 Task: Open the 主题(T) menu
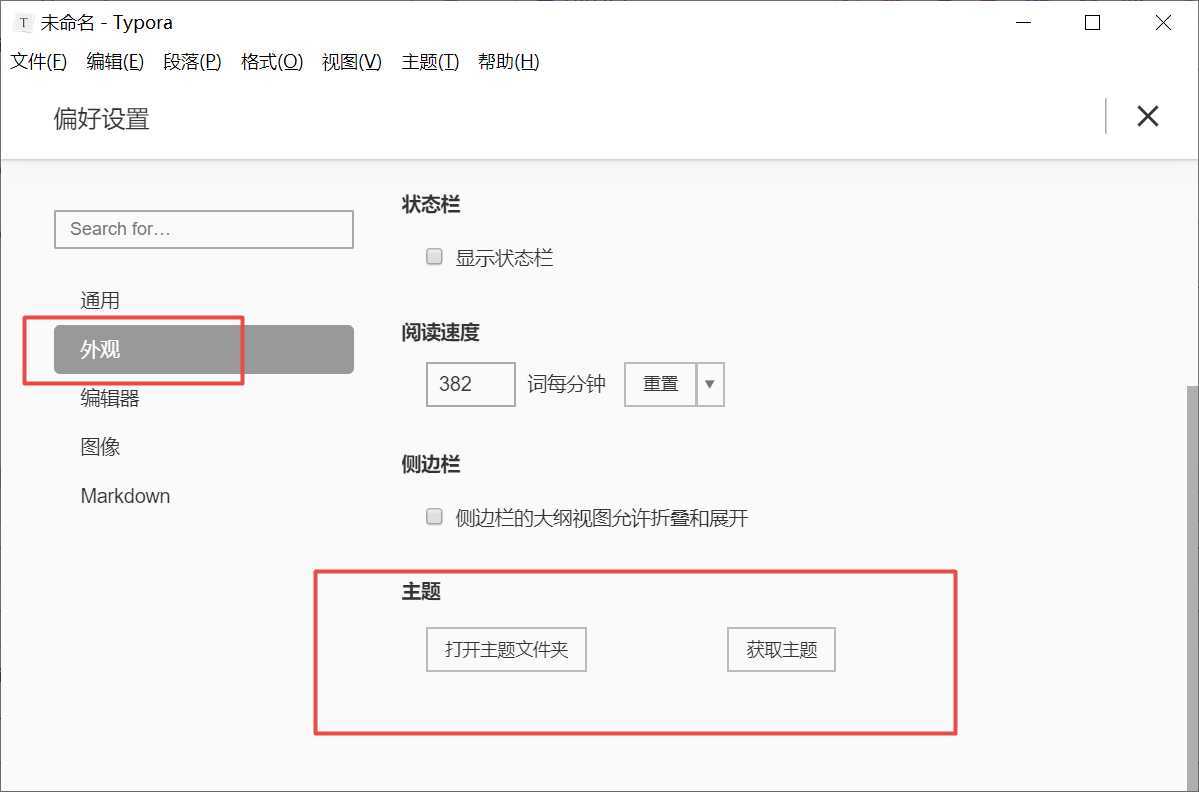pos(430,62)
